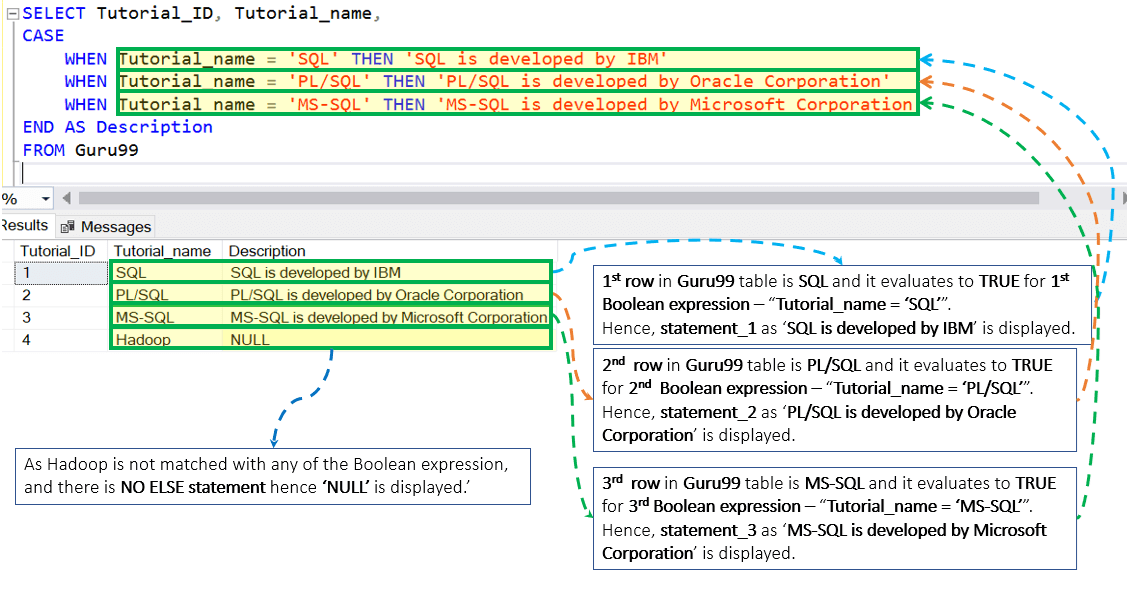This screenshot has width=1127, height=590.
Task: Switch to the Results tab
Action: pos(25,226)
